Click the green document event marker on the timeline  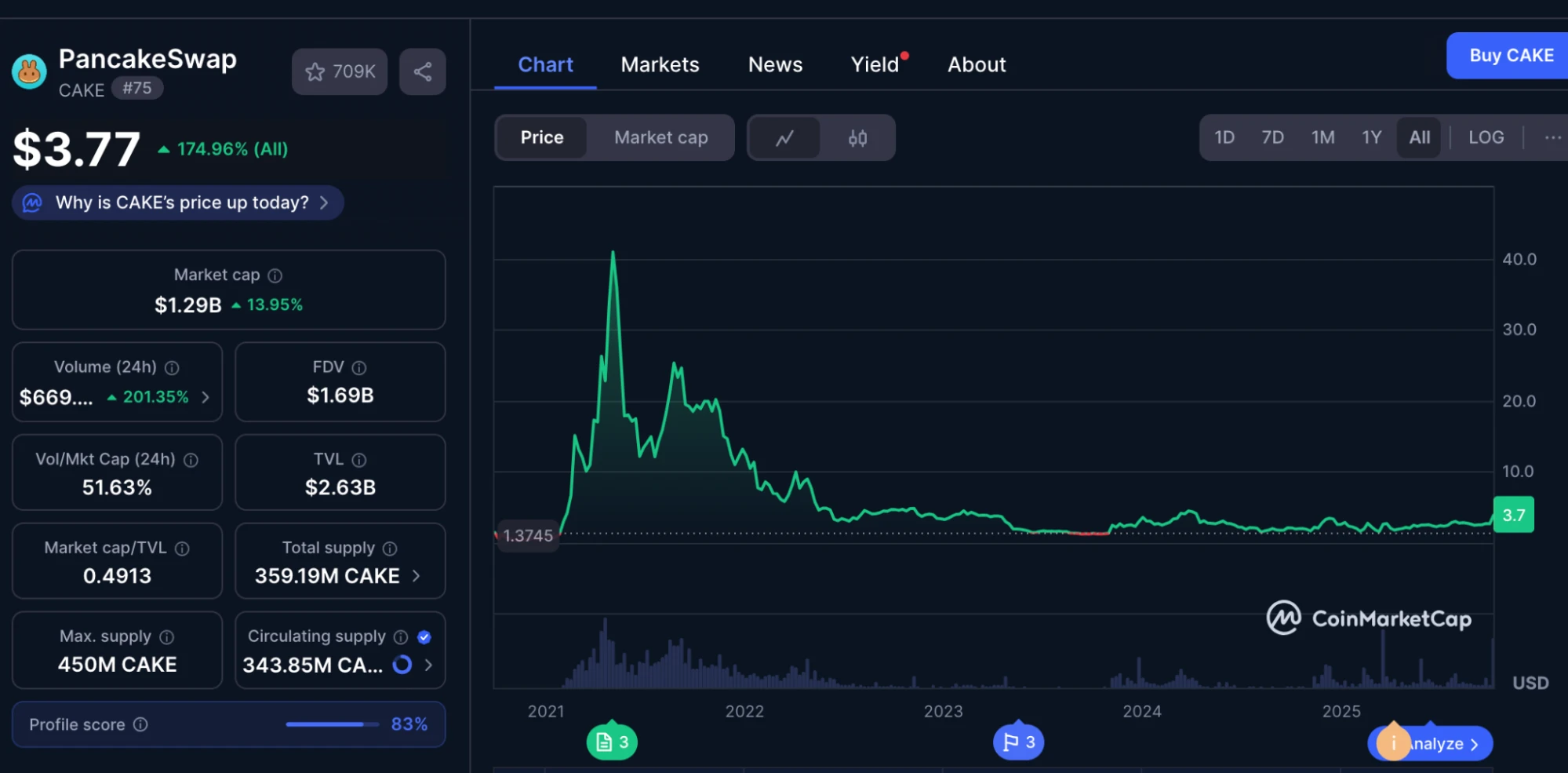point(612,742)
